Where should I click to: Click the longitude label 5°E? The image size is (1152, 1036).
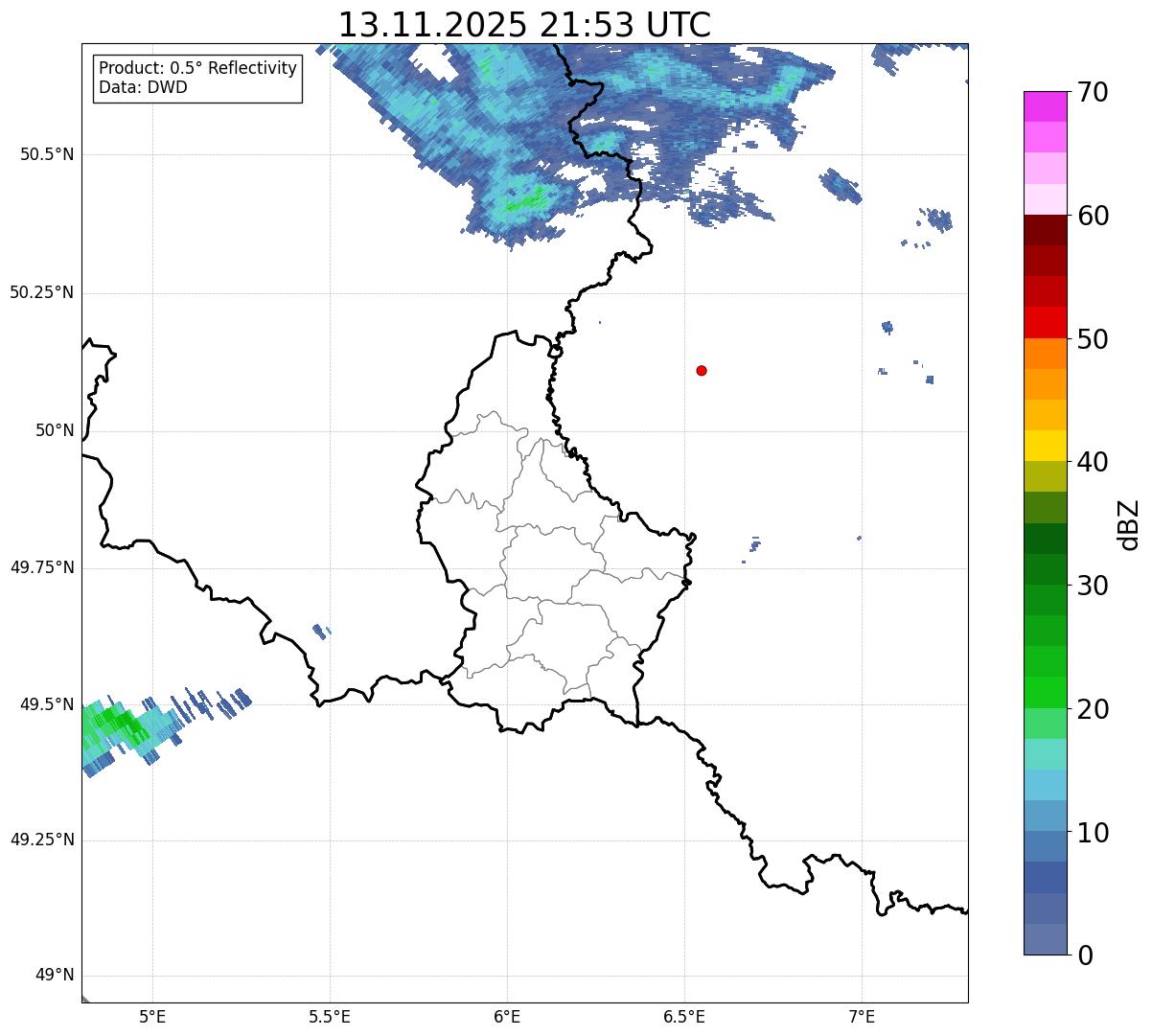(x=152, y=1017)
